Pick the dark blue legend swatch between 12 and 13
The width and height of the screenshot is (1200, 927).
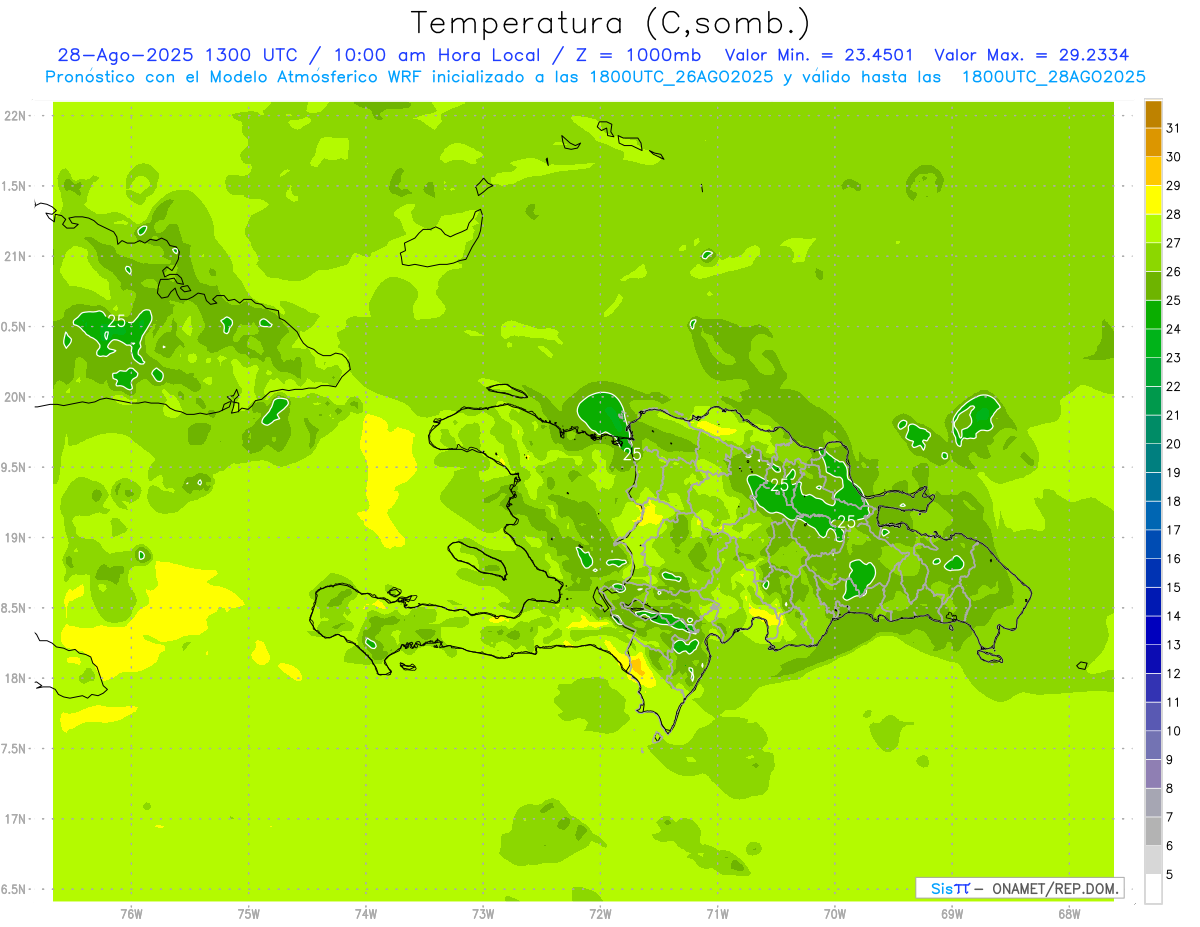1153,659
